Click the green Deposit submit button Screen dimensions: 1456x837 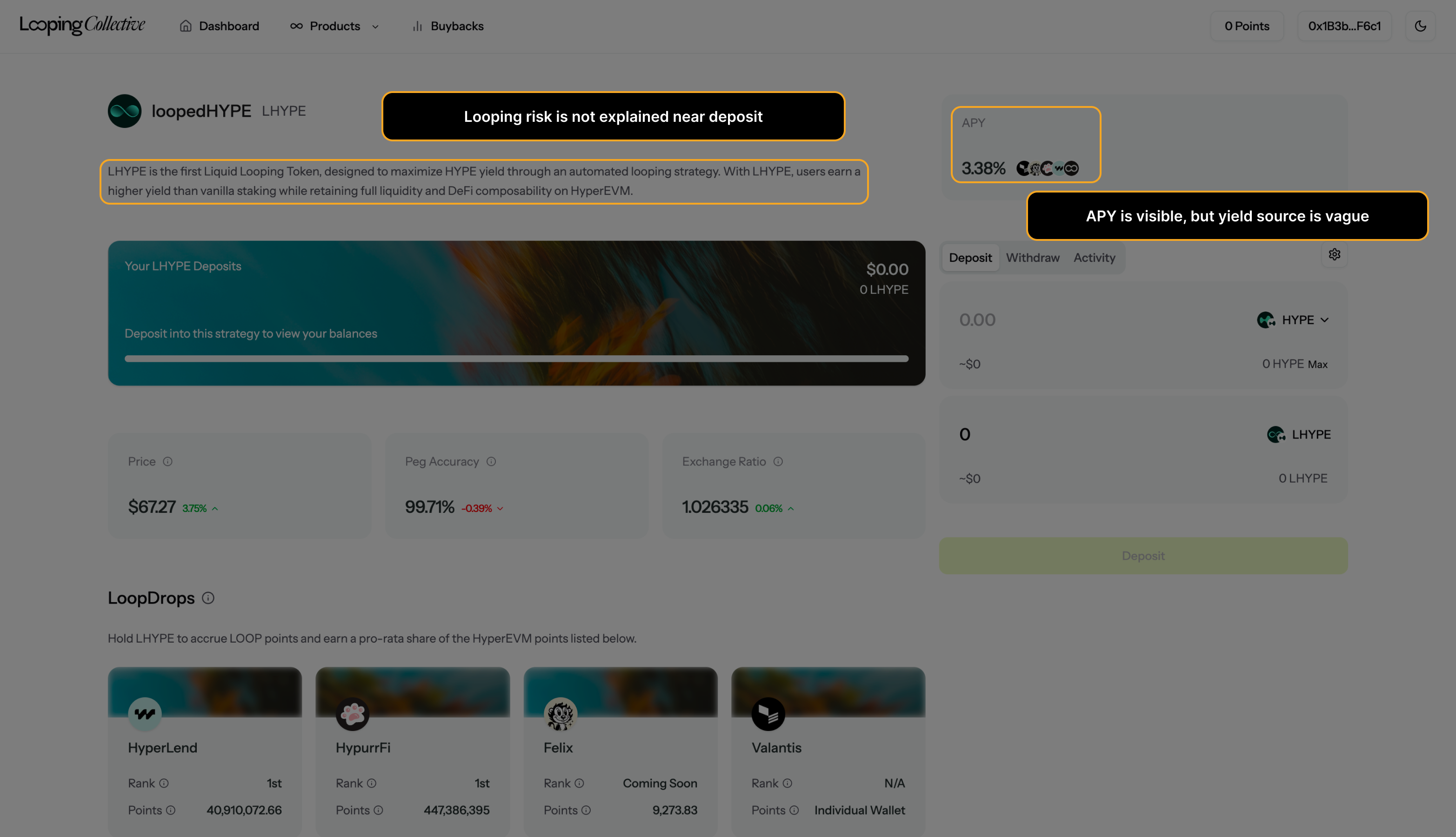tap(1143, 556)
